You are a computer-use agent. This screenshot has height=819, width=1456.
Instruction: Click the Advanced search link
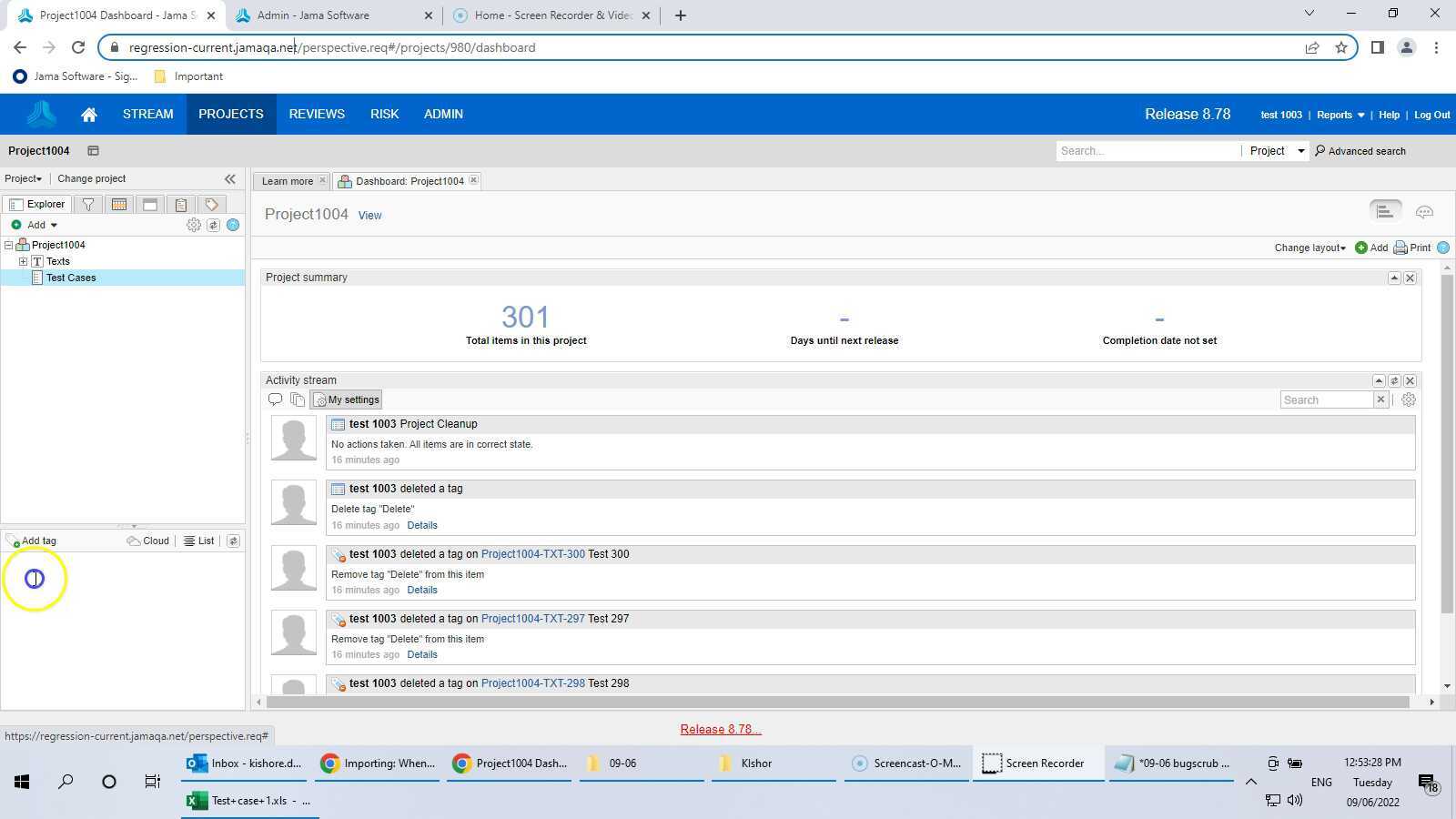pyautogui.click(x=1367, y=151)
